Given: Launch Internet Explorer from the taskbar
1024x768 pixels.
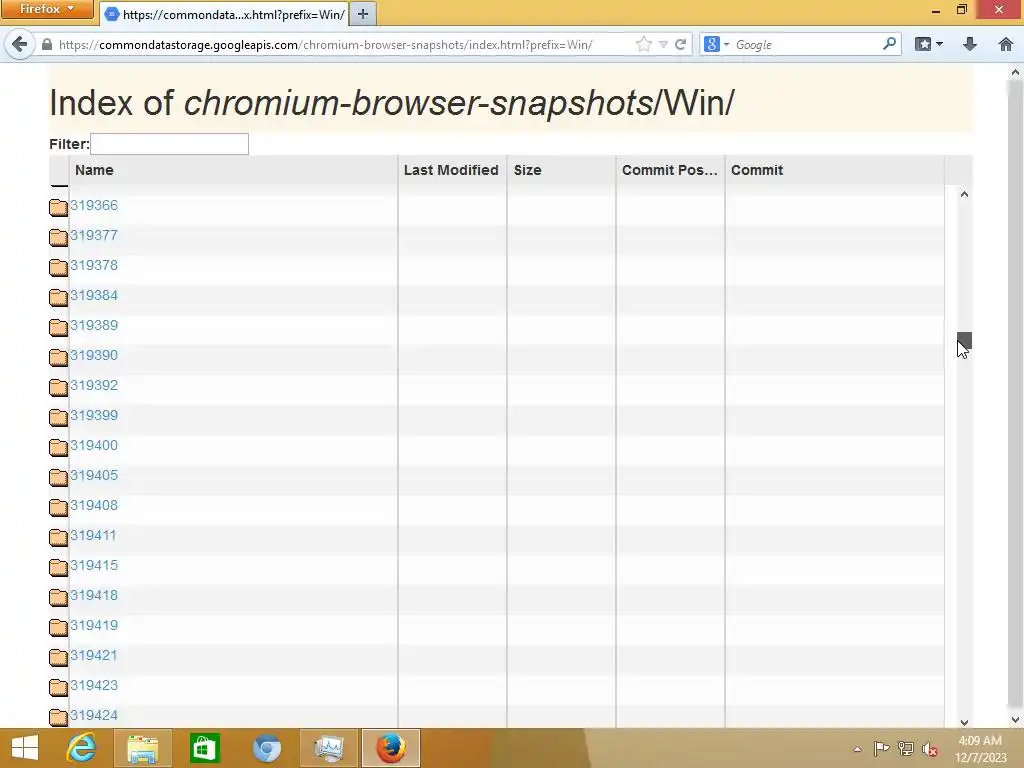Looking at the screenshot, I should point(81,748).
